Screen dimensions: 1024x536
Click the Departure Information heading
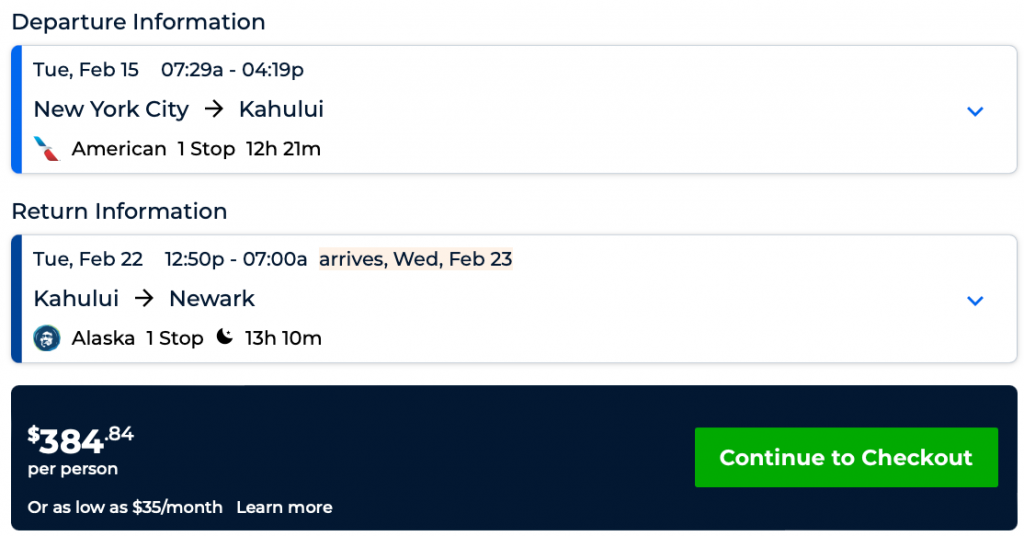coord(138,22)
